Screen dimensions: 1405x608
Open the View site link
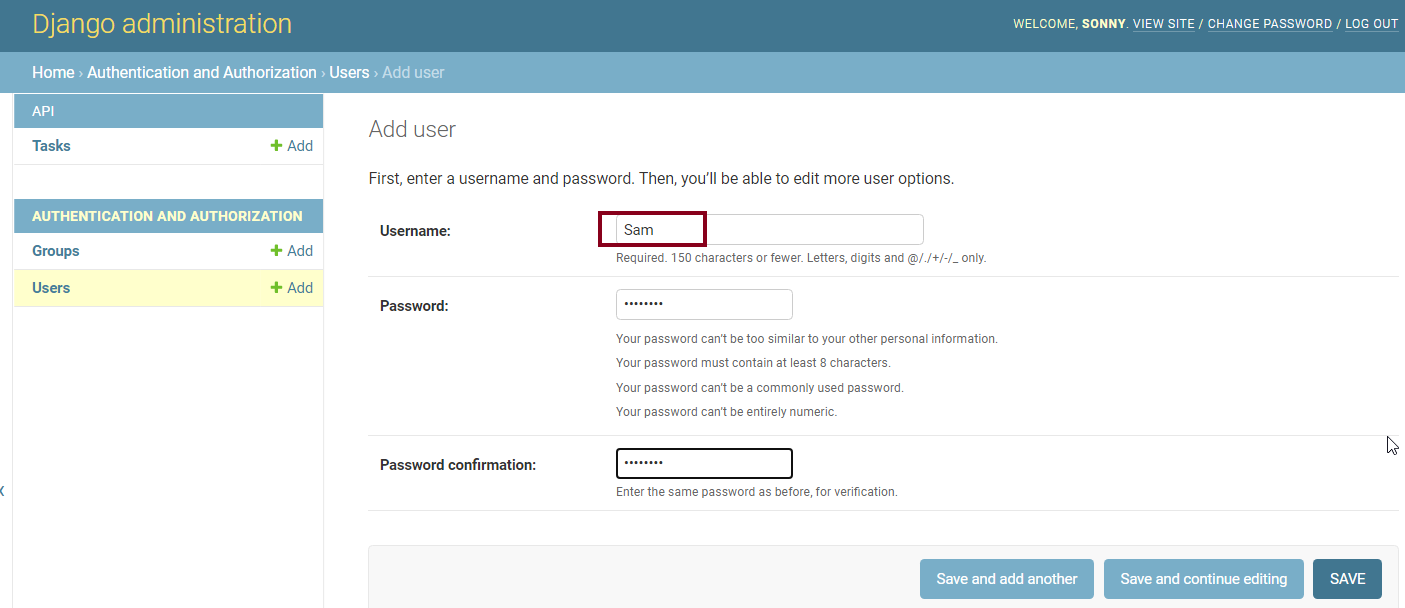coord(1163,24)
